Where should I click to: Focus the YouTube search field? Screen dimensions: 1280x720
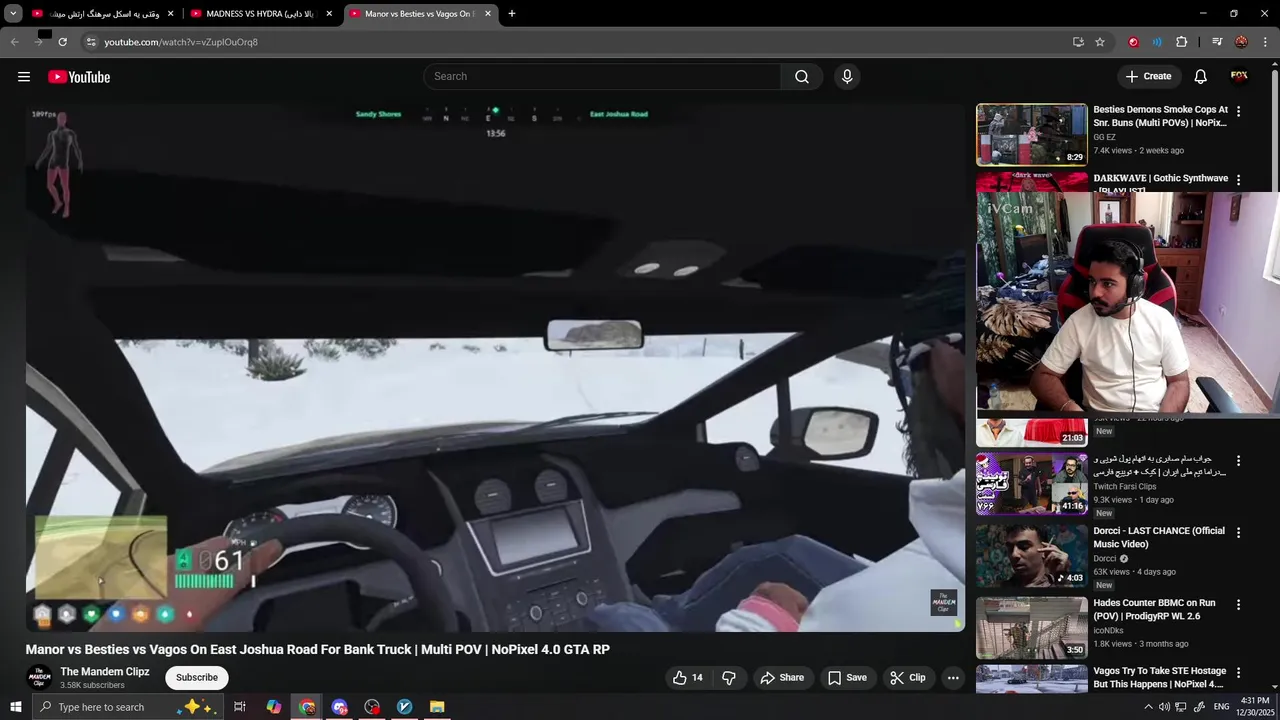[602, 77]
